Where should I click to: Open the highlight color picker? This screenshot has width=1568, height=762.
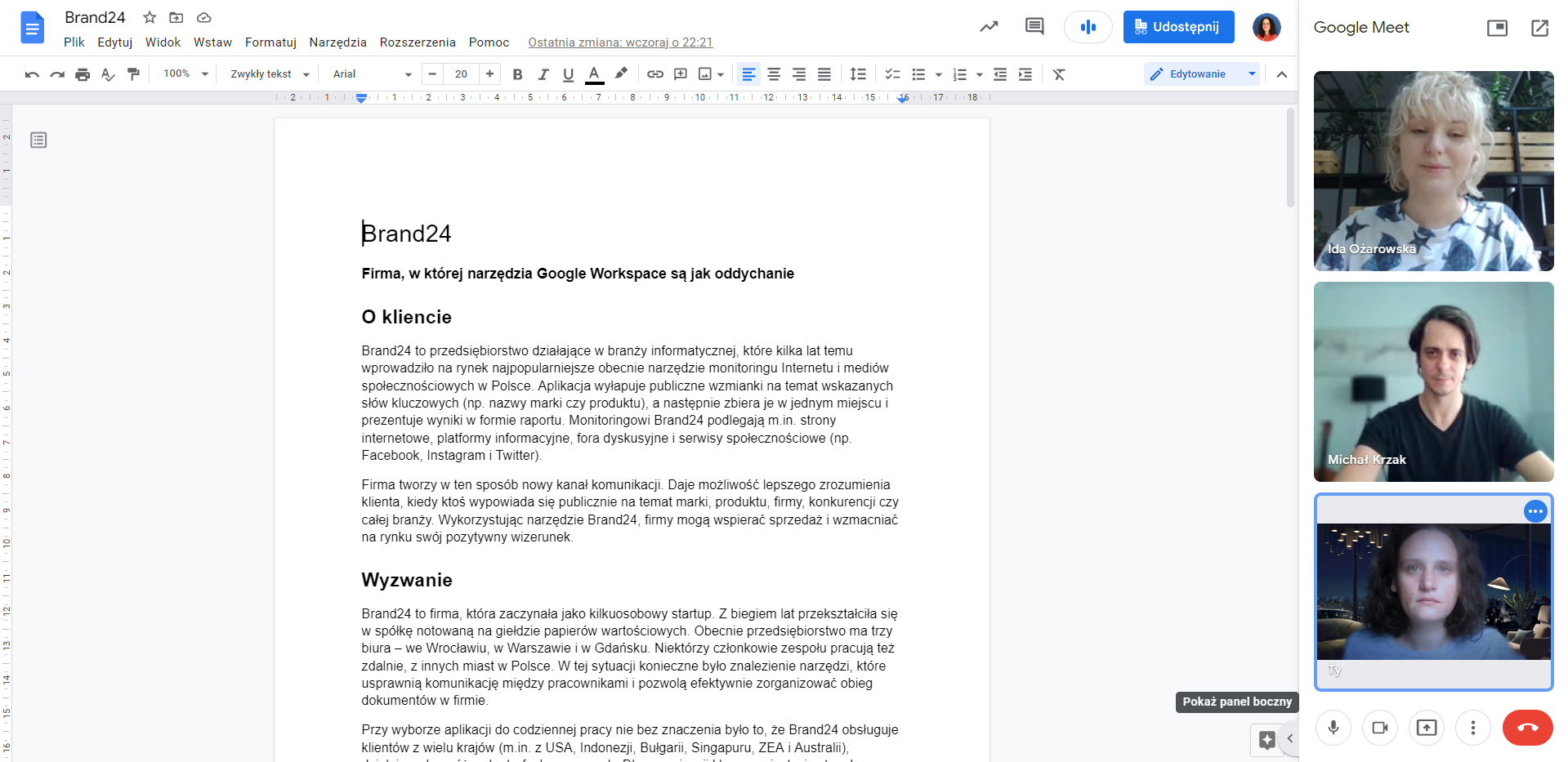click(x=621, y=74)
